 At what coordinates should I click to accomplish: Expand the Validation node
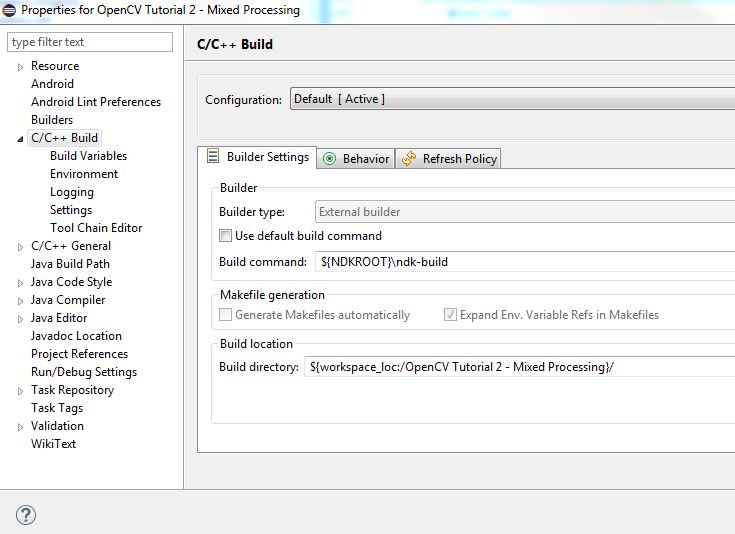(20, 427)
